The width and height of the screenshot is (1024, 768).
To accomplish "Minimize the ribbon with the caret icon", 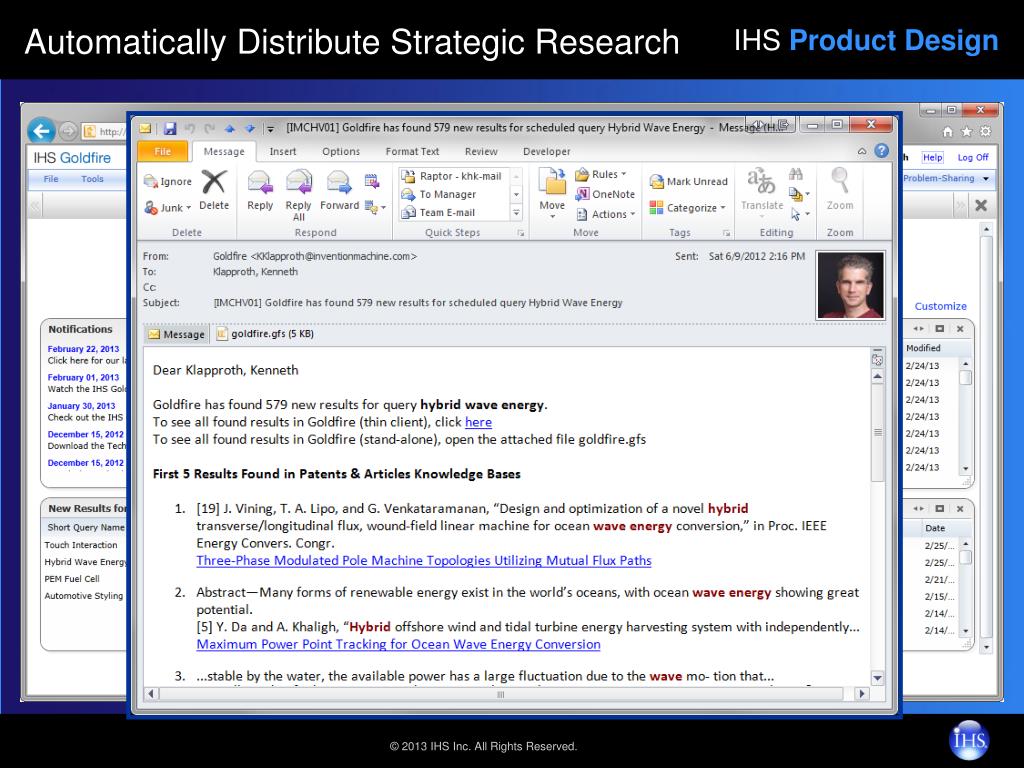I will click(862, 151).
